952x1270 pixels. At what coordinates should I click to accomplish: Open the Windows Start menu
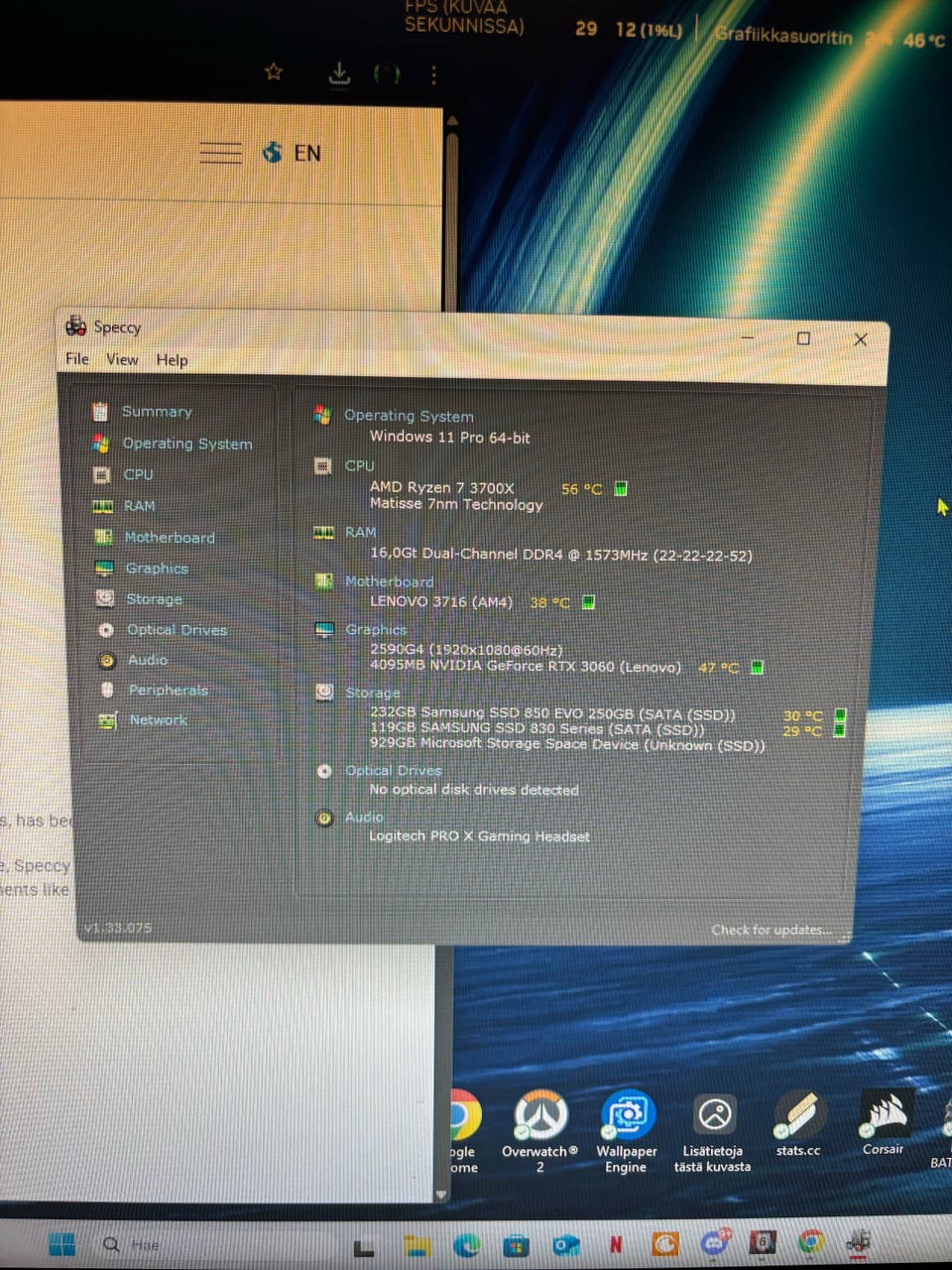60,1244
